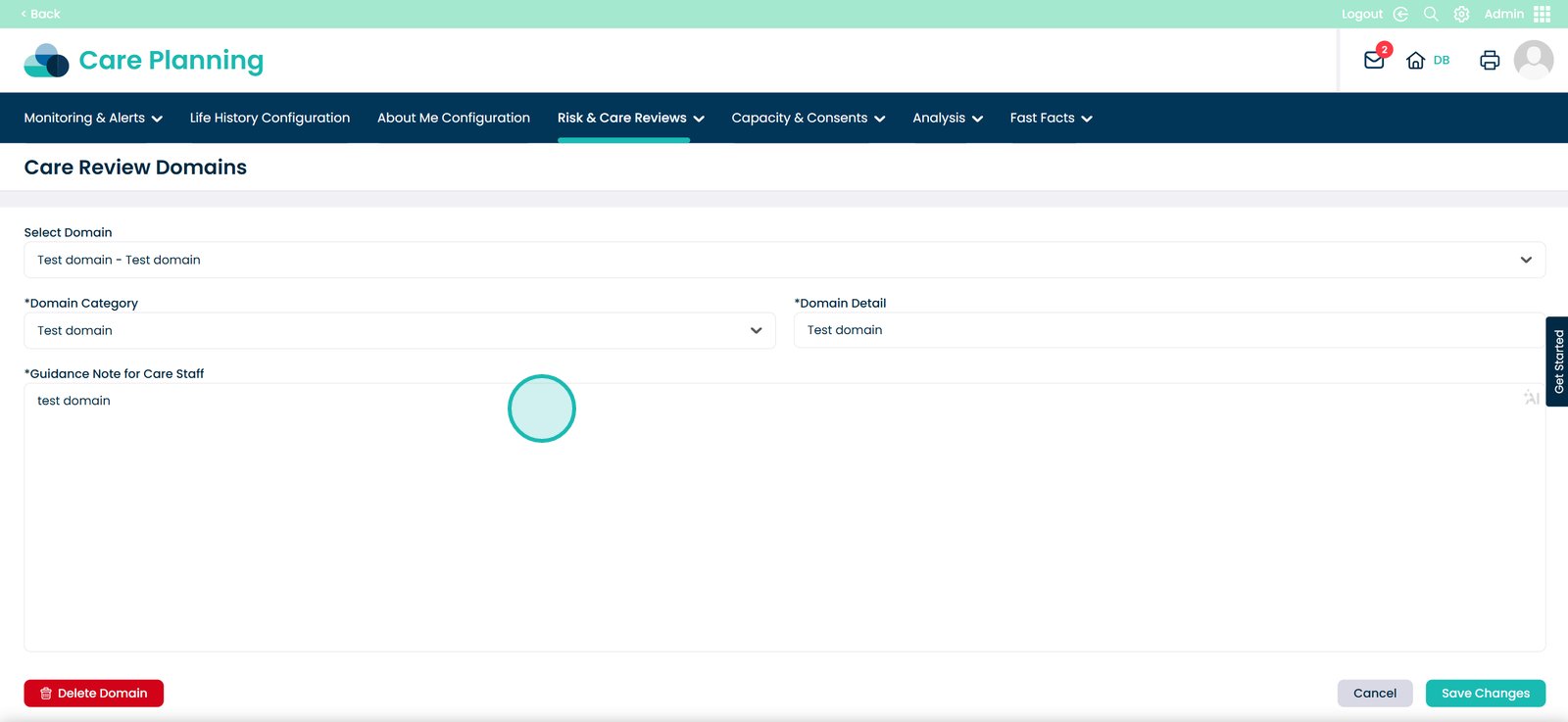
Task: Open the user profile avatar
Action: (1533, 60)
